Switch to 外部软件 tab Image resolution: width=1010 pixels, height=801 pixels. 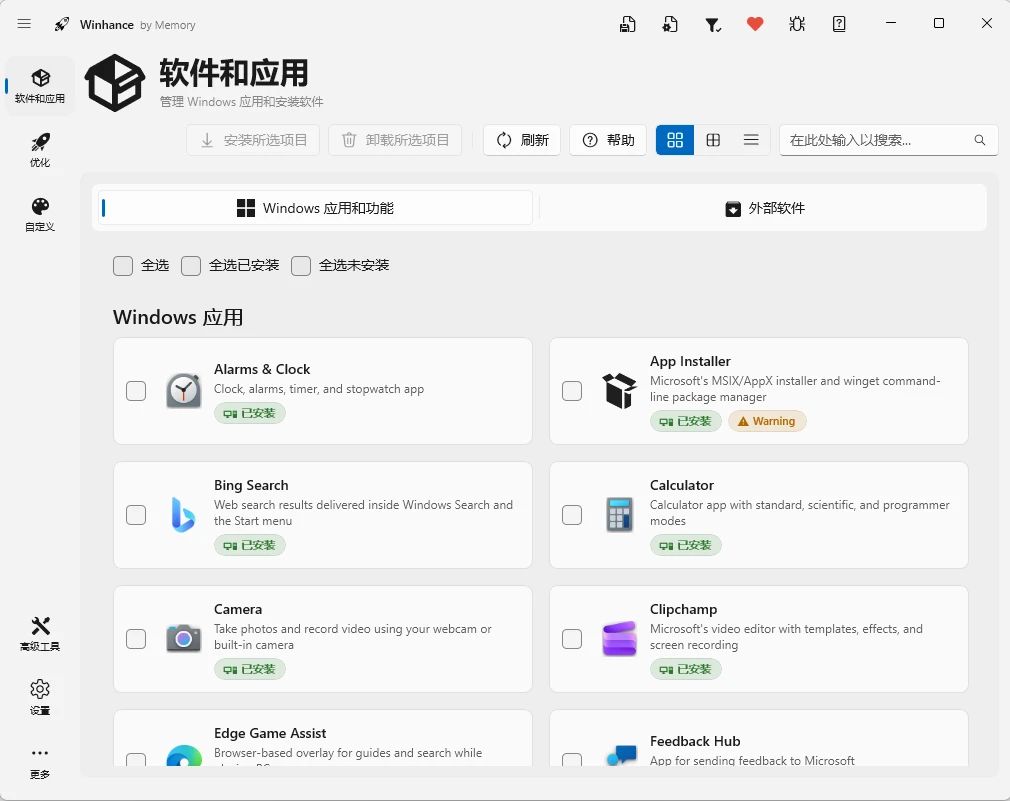(x=765, y=208)
